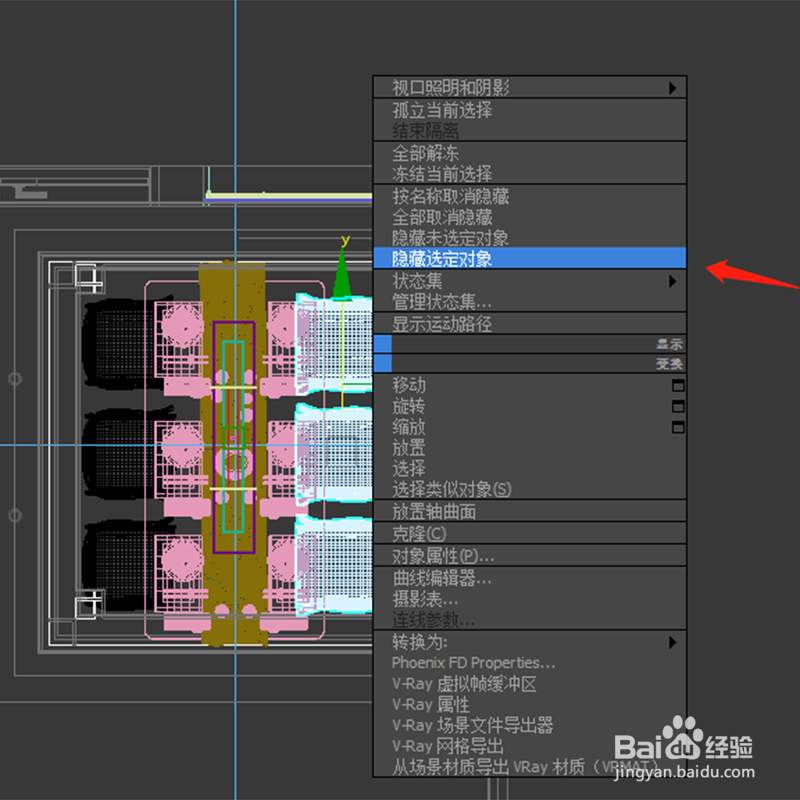
Task: Click 克隆(C) to clone object
Action: 530,533
